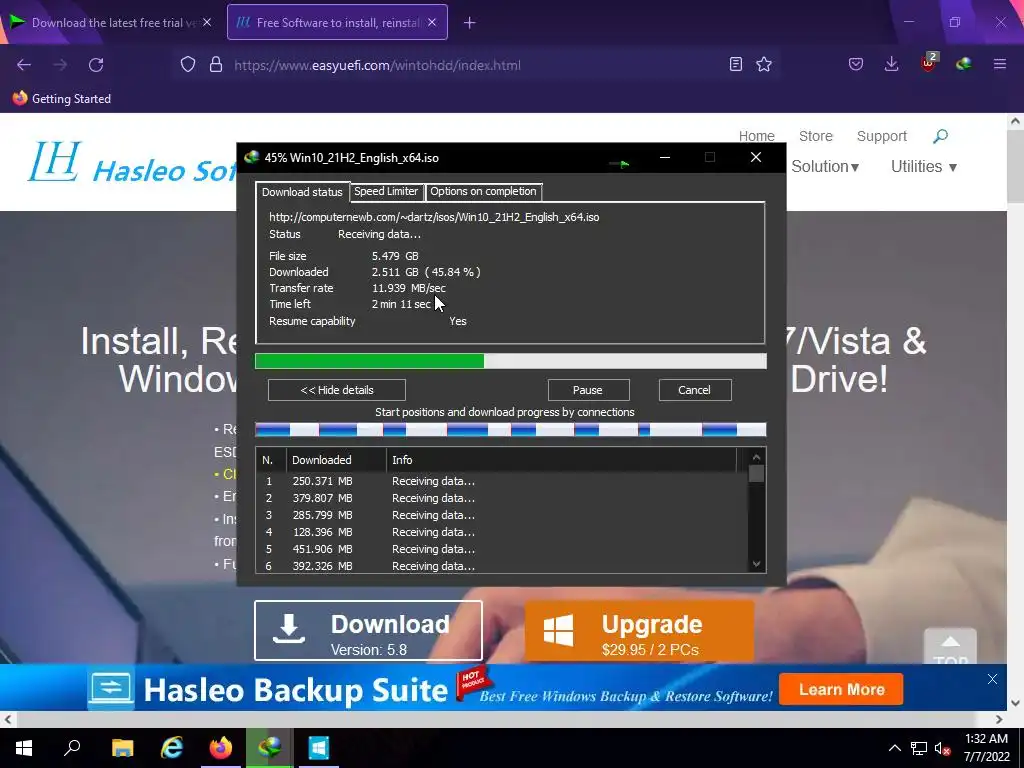1024x768 pixels.
Task: Click the Download Version 5.8 button
Action: (368, 631)
